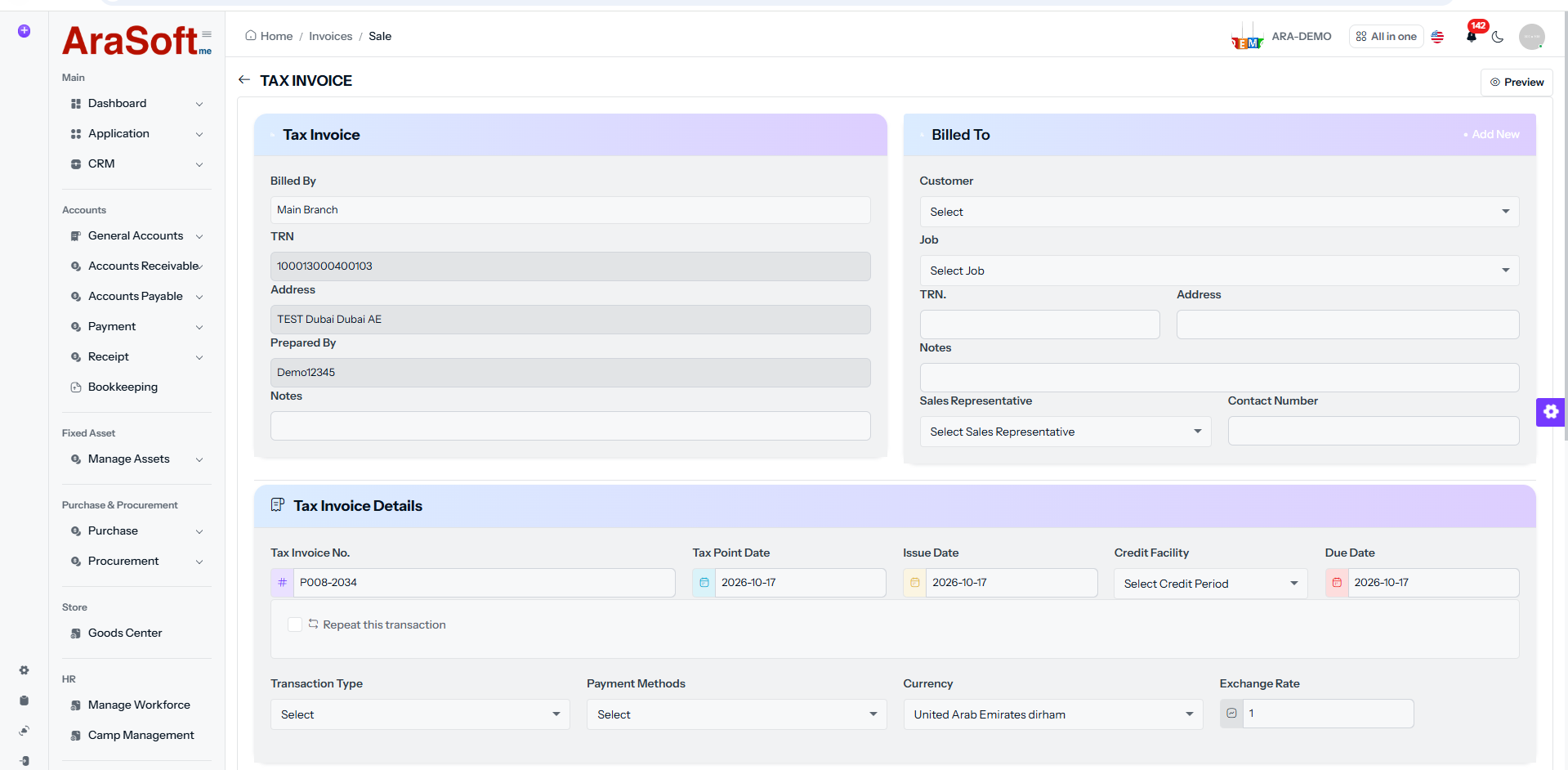Click the gear icon in left rail
1568x770 pixels.
click(x=25, y=670)
